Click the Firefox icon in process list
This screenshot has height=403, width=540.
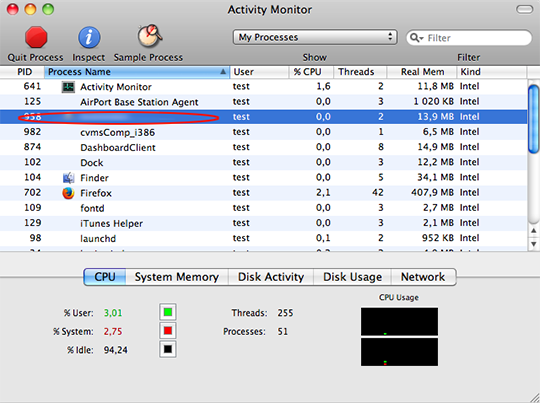pyautogui.click(x=68, y=193)
